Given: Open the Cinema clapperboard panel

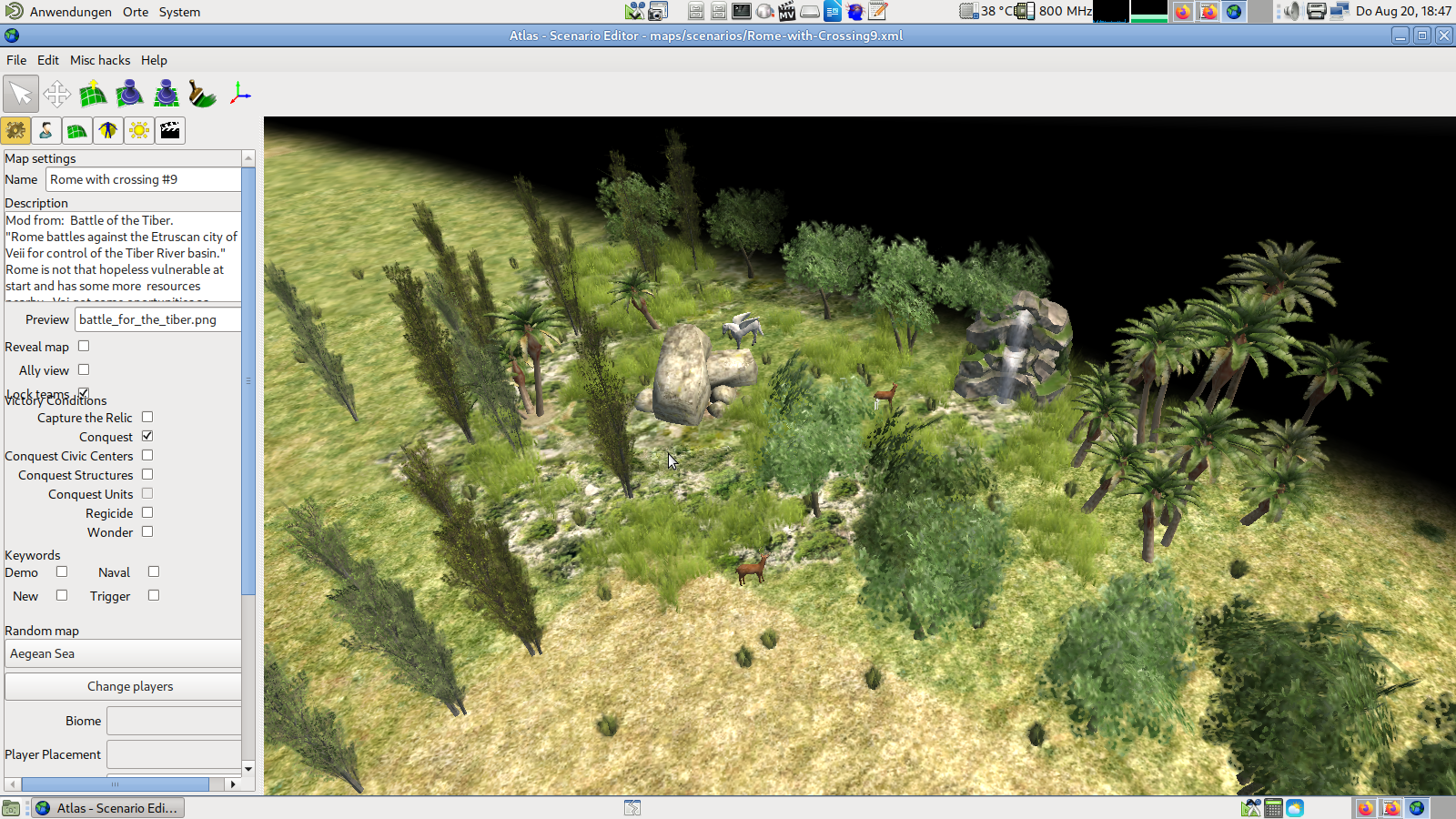Looking at the screenshot, I should 170,131.
